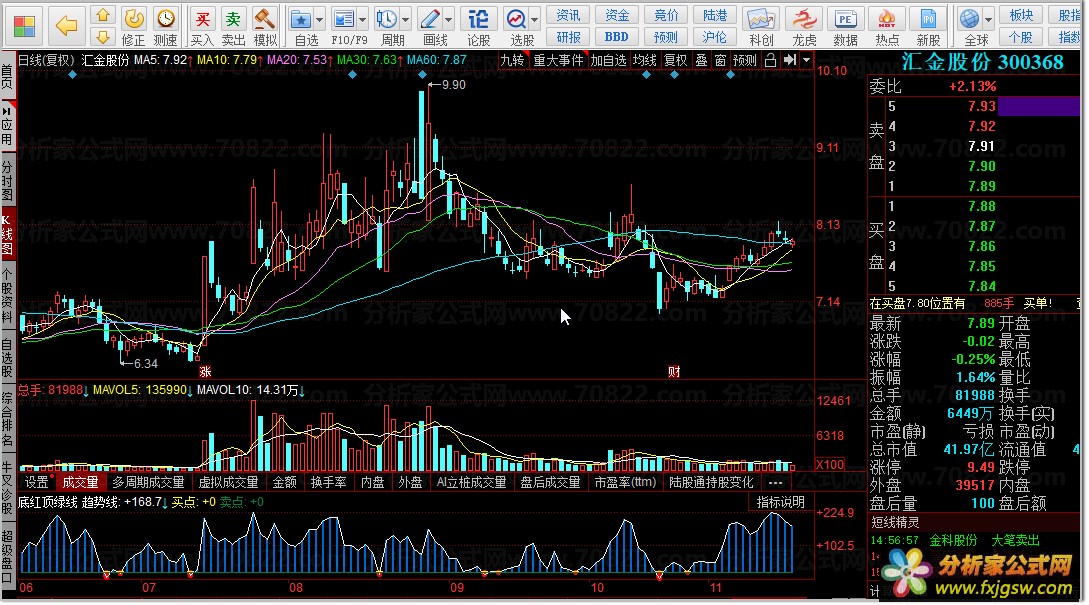The width and height of the screenshot is (1089, 605).
Task: Click 加自选 to add to watchlist
Action: tap(609, 60)
